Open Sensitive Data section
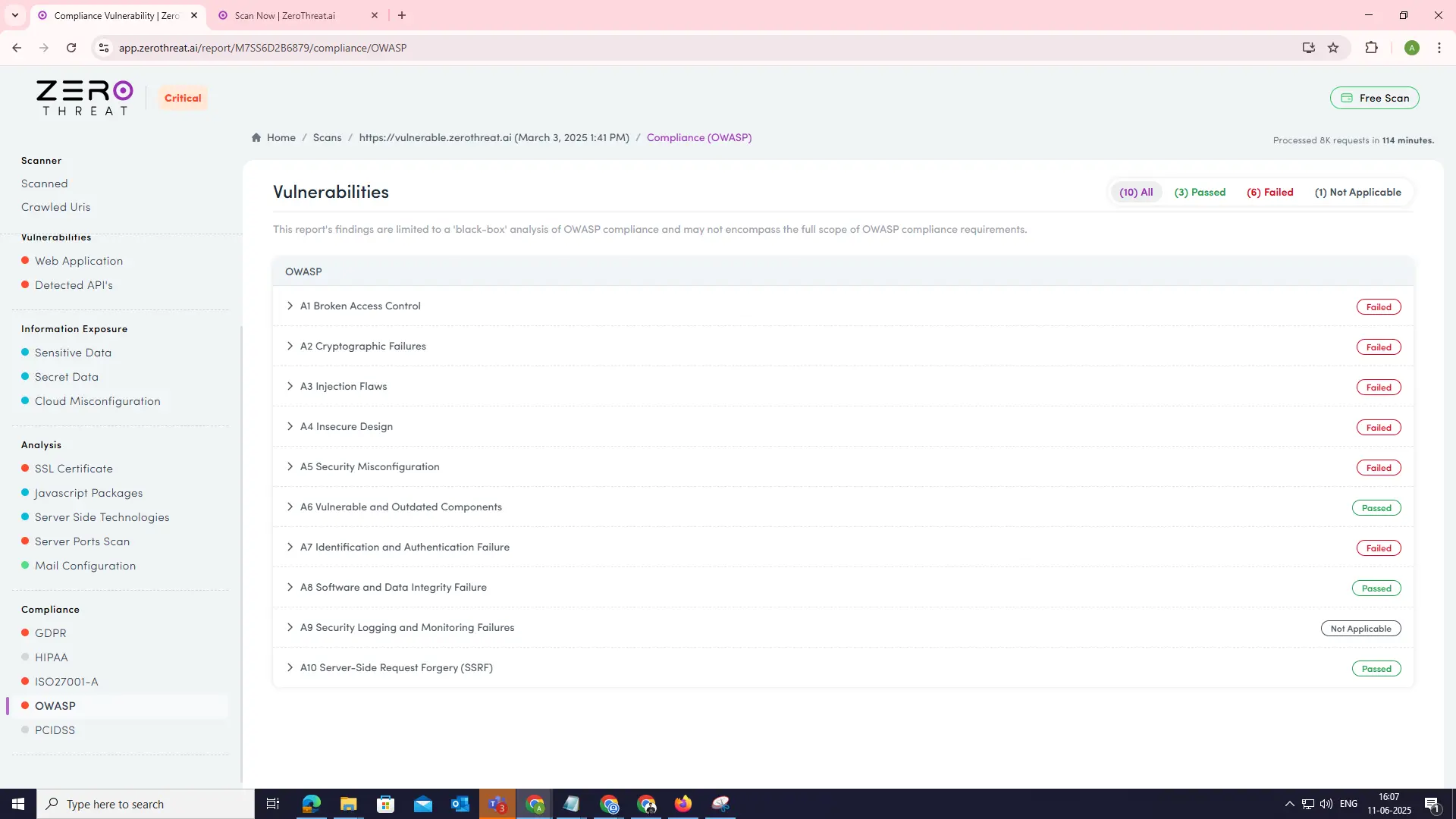This screenshot has width=1456, height=819. pyautogui.click(x=73, y=353)
